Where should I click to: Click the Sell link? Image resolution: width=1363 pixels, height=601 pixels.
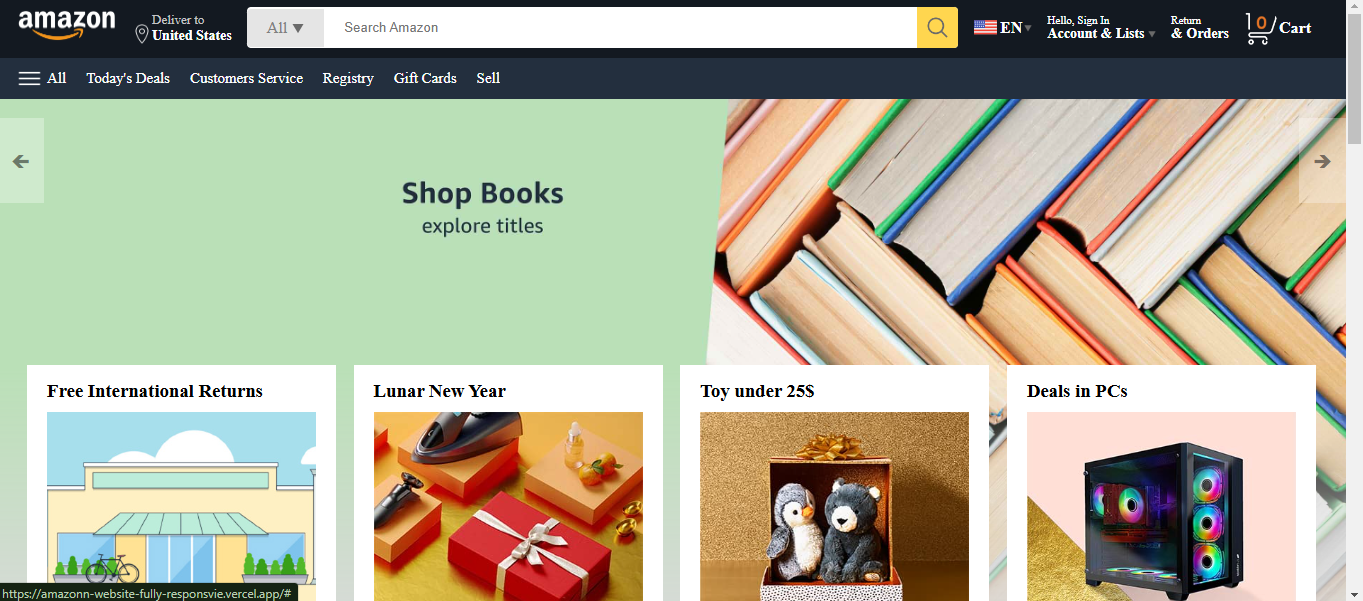click(488, 78)
